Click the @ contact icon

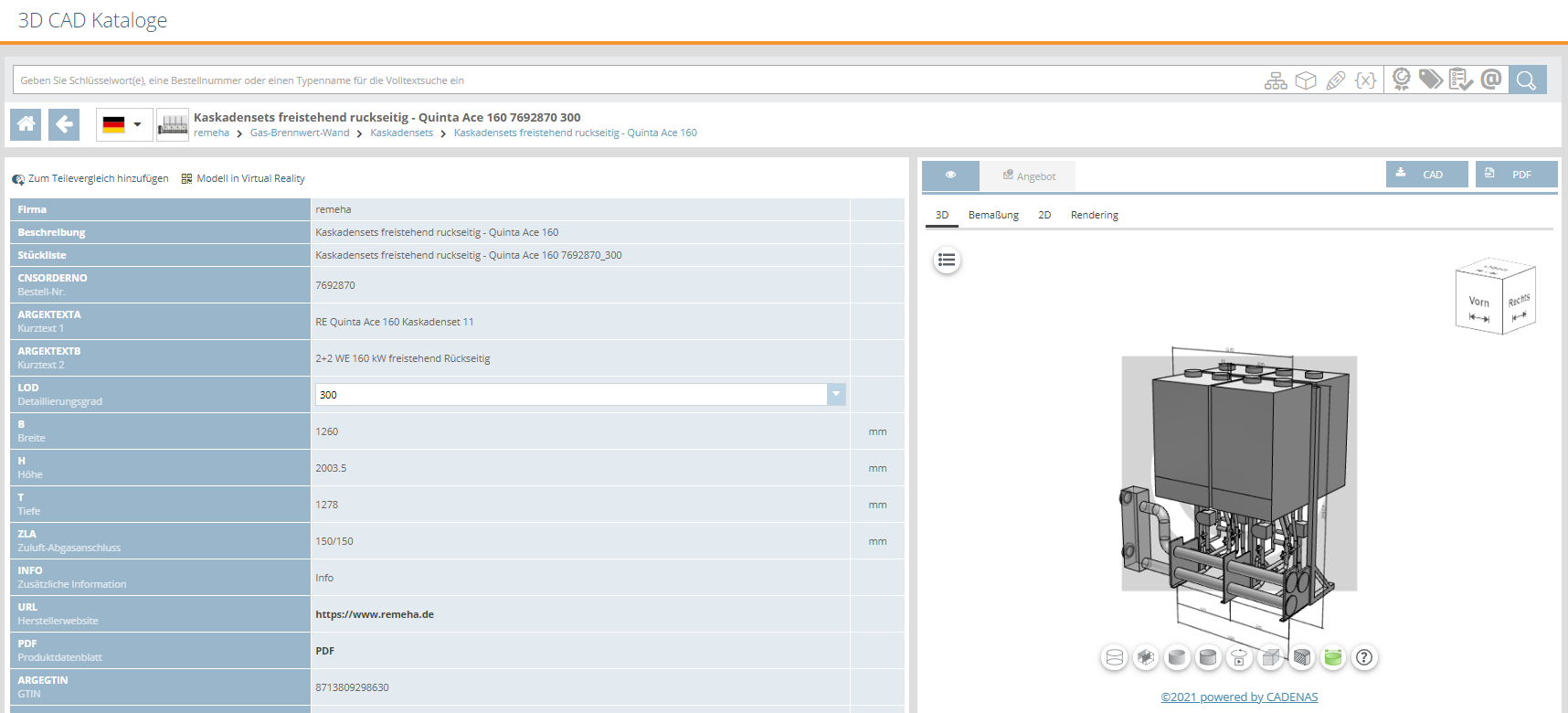(1491, 80)
